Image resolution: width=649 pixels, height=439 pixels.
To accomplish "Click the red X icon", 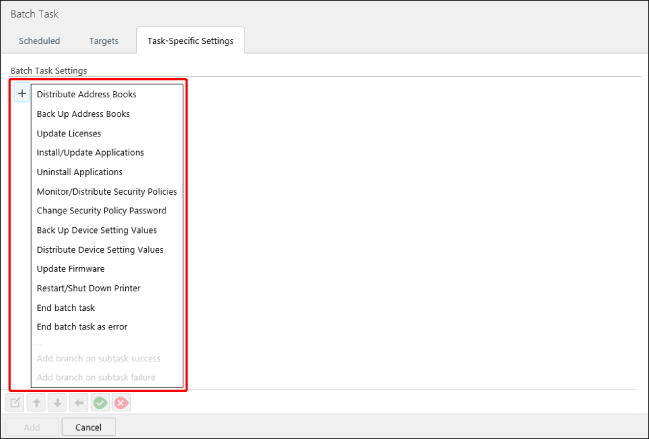I will 121,403.
